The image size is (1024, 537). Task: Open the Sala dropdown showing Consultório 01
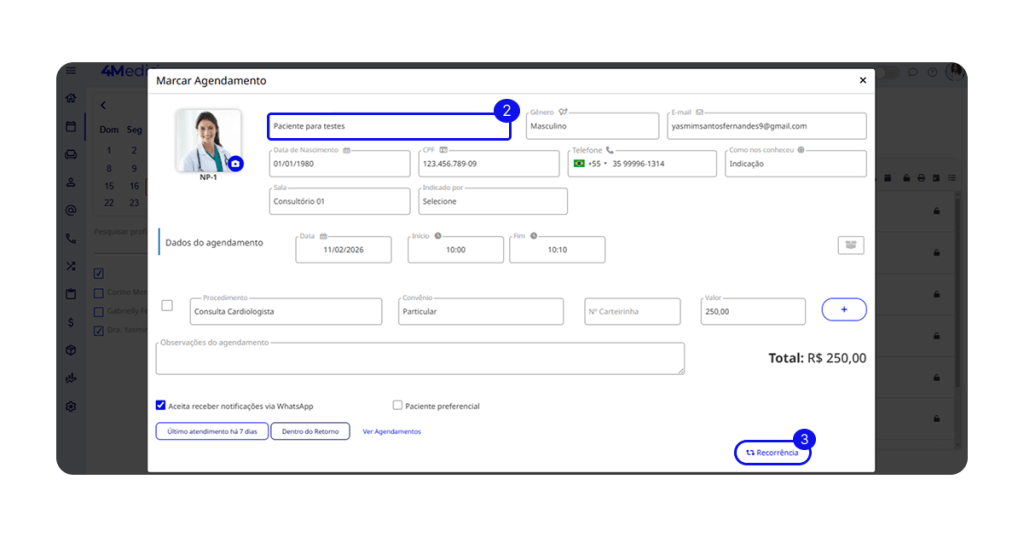[x=339, y=201]
